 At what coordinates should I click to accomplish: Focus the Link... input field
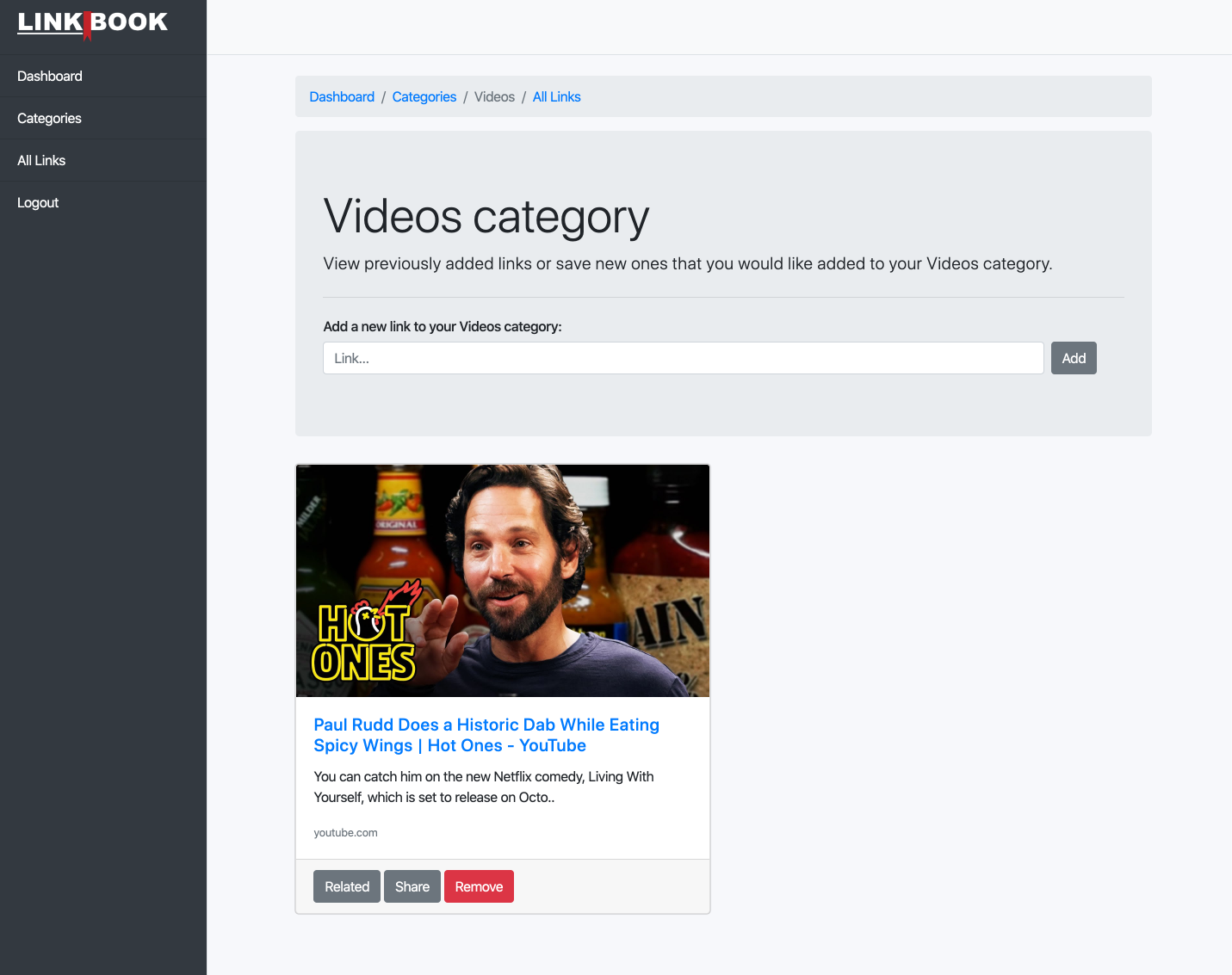click(684, 358)
